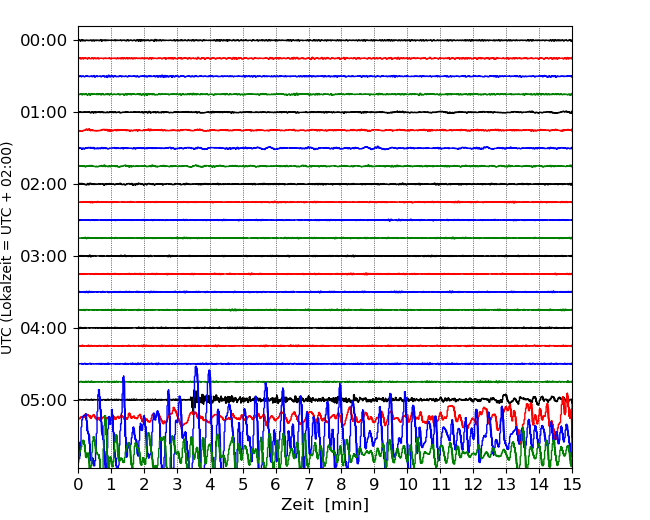Click the x-axis tick label 10
This screenshot has height=520, width=650.
point(407,484)
